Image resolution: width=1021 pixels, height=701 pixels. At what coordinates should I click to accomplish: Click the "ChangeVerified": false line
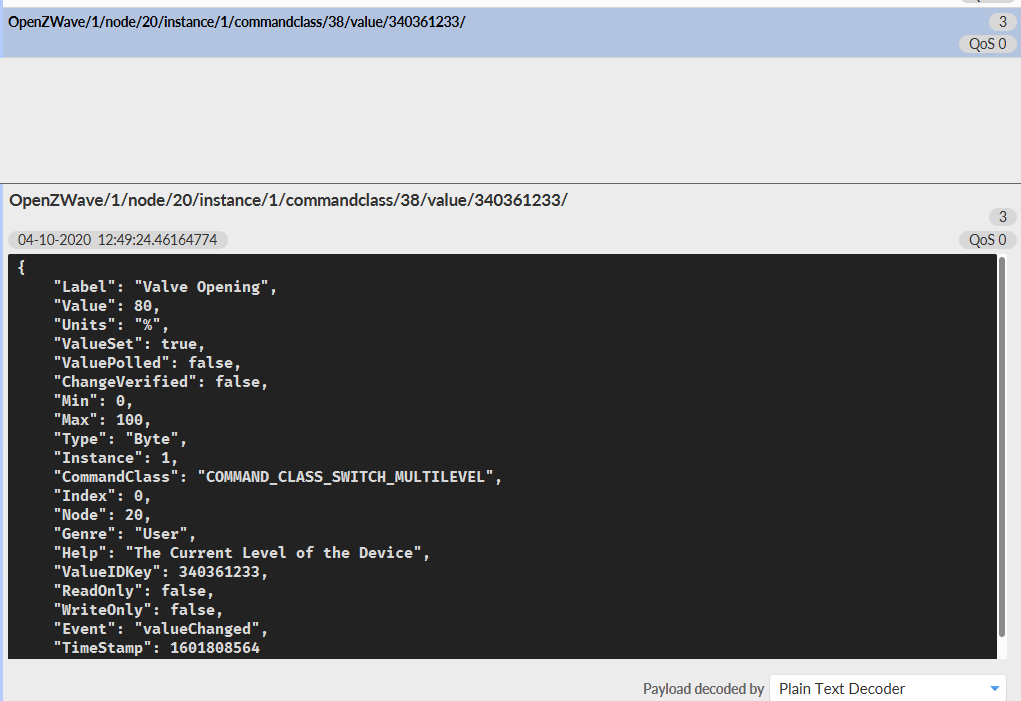pyautogui.click(x=161, y=382)
